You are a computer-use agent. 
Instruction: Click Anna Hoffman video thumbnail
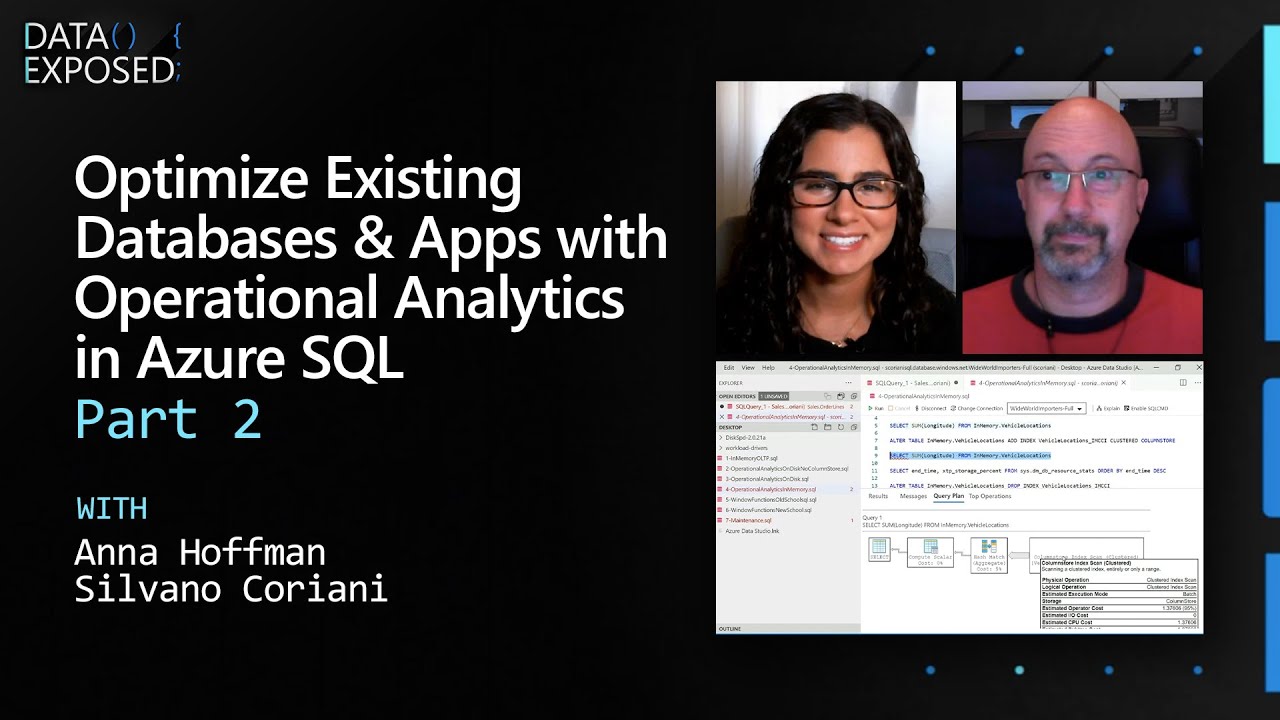(x=836, y=218)
